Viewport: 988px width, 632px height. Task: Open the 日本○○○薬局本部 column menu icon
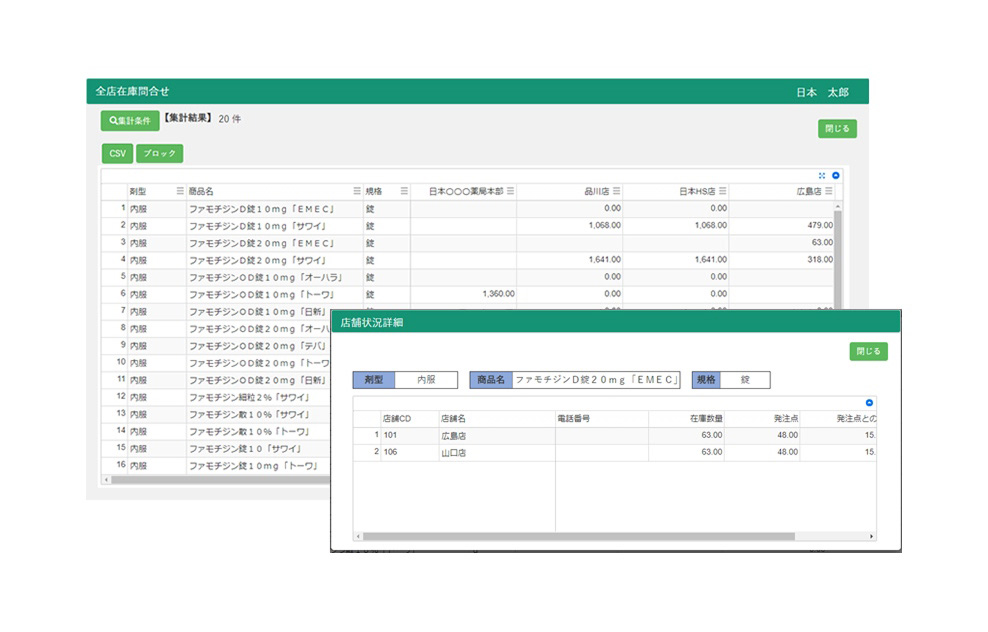click(x=510, y=191)
